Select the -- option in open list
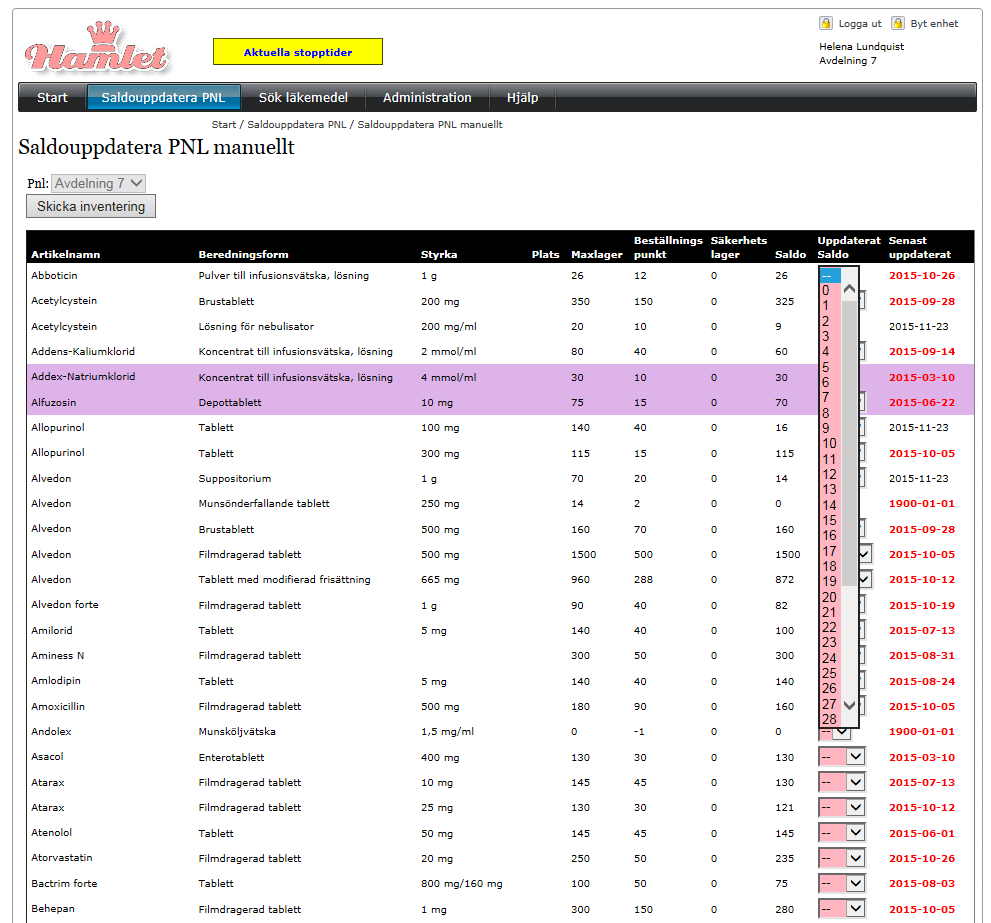The width and height of the screenshot is (991, 923). tap(830, 276)
